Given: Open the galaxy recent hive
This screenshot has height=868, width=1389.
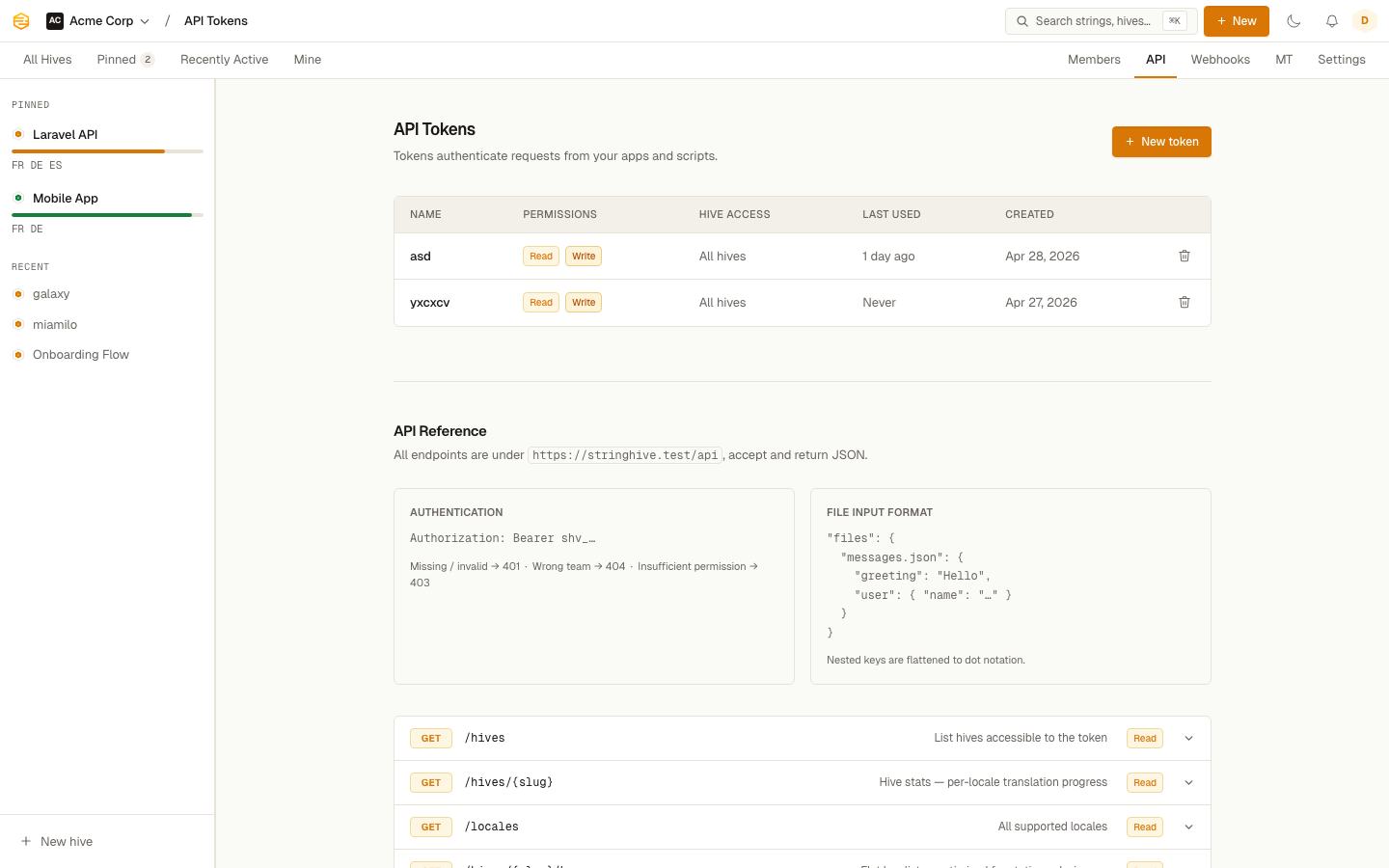Looking at the screenshot, I should [x=51, y=294].
